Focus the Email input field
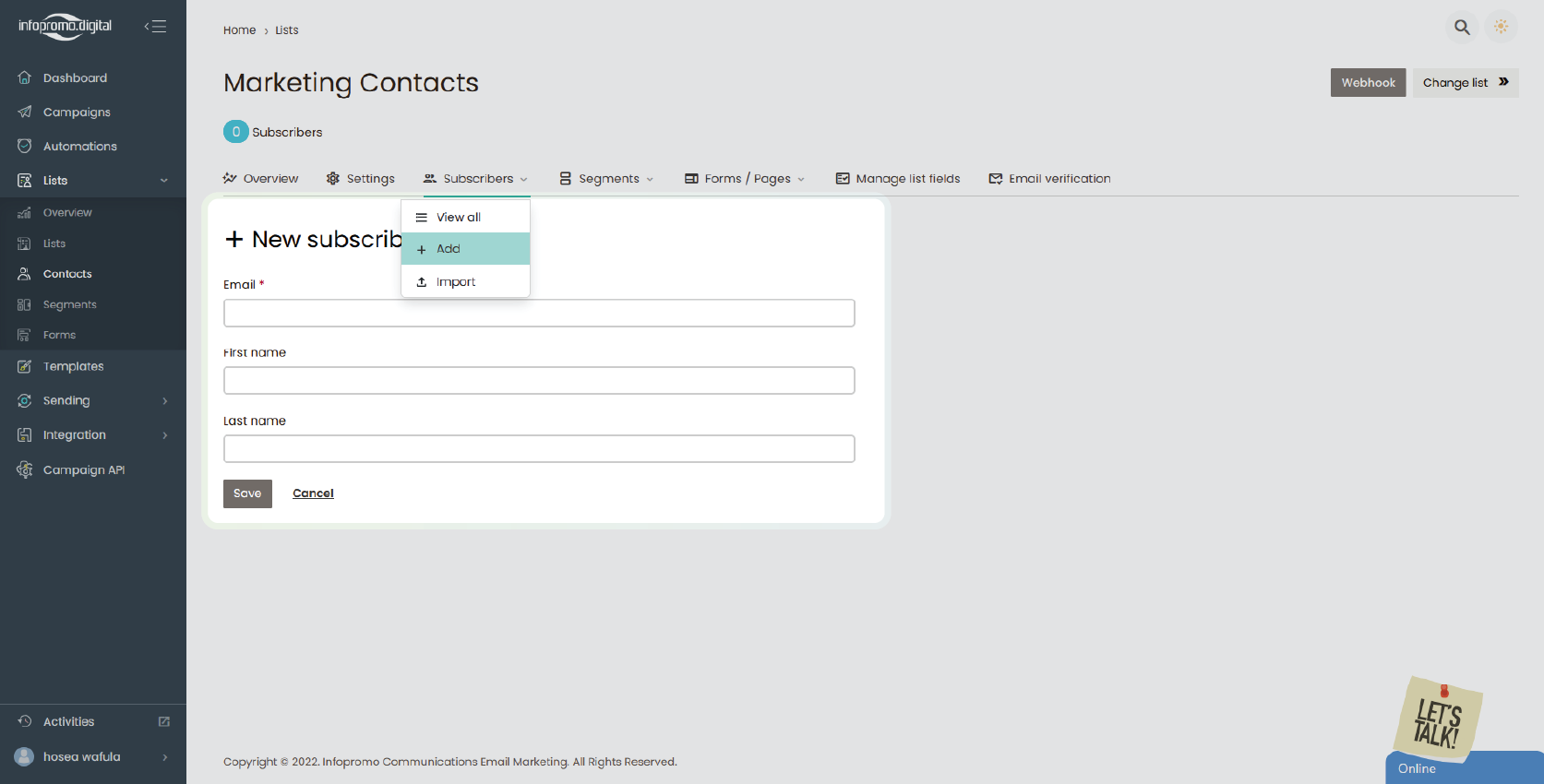The height and width of the screenshot is (784, 1544). point(539,313)
